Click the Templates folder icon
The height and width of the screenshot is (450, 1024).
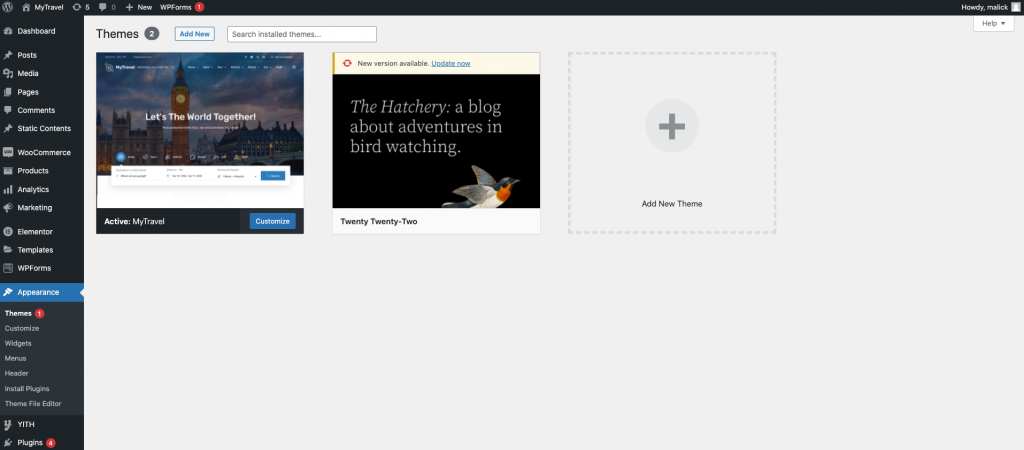[x=8, y=249]
